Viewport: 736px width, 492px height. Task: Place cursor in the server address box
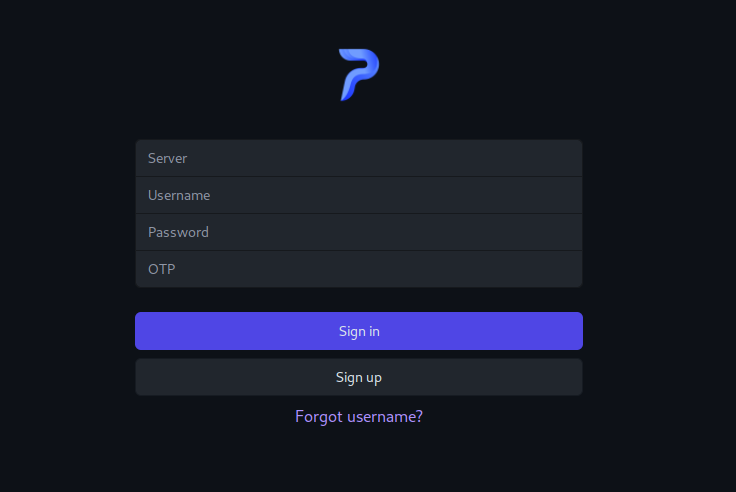coord(359,158)
